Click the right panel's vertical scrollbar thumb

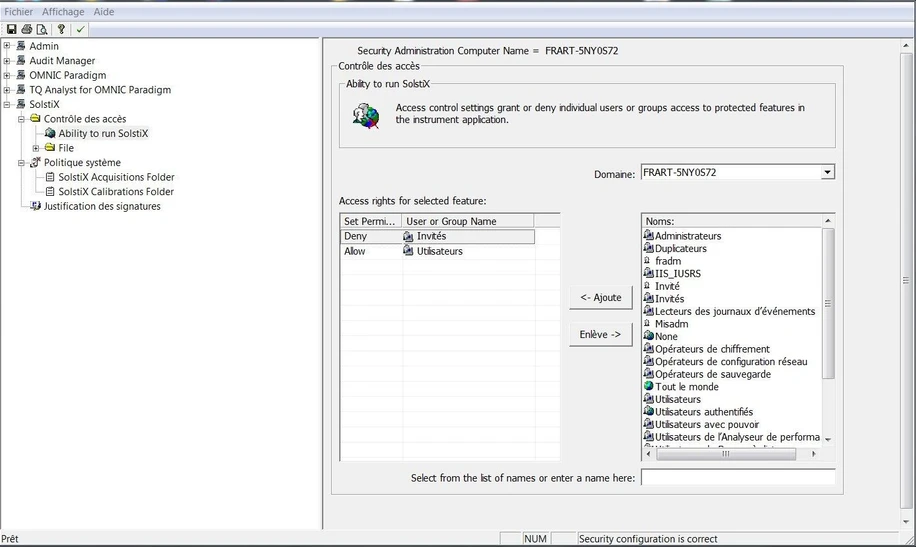point(906,281)
